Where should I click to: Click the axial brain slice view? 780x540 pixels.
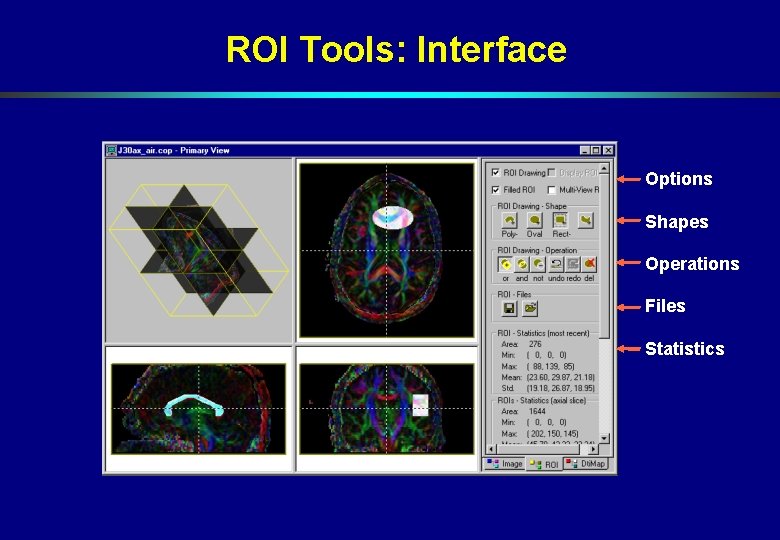[387, 250]
